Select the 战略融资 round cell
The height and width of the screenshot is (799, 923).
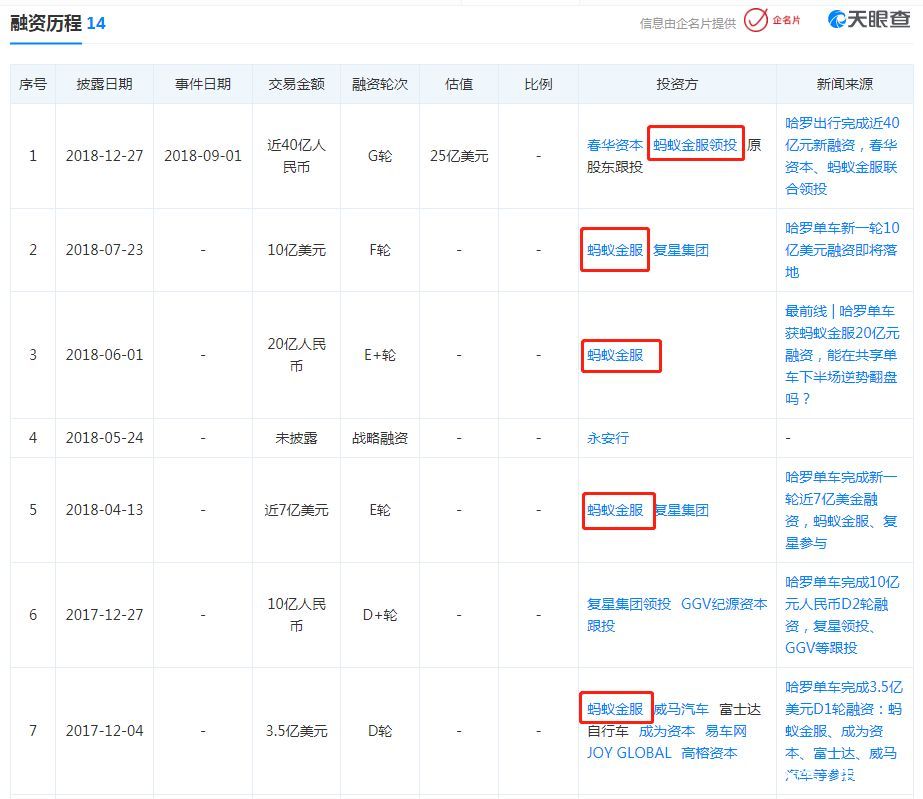click(x=380, y=438)
